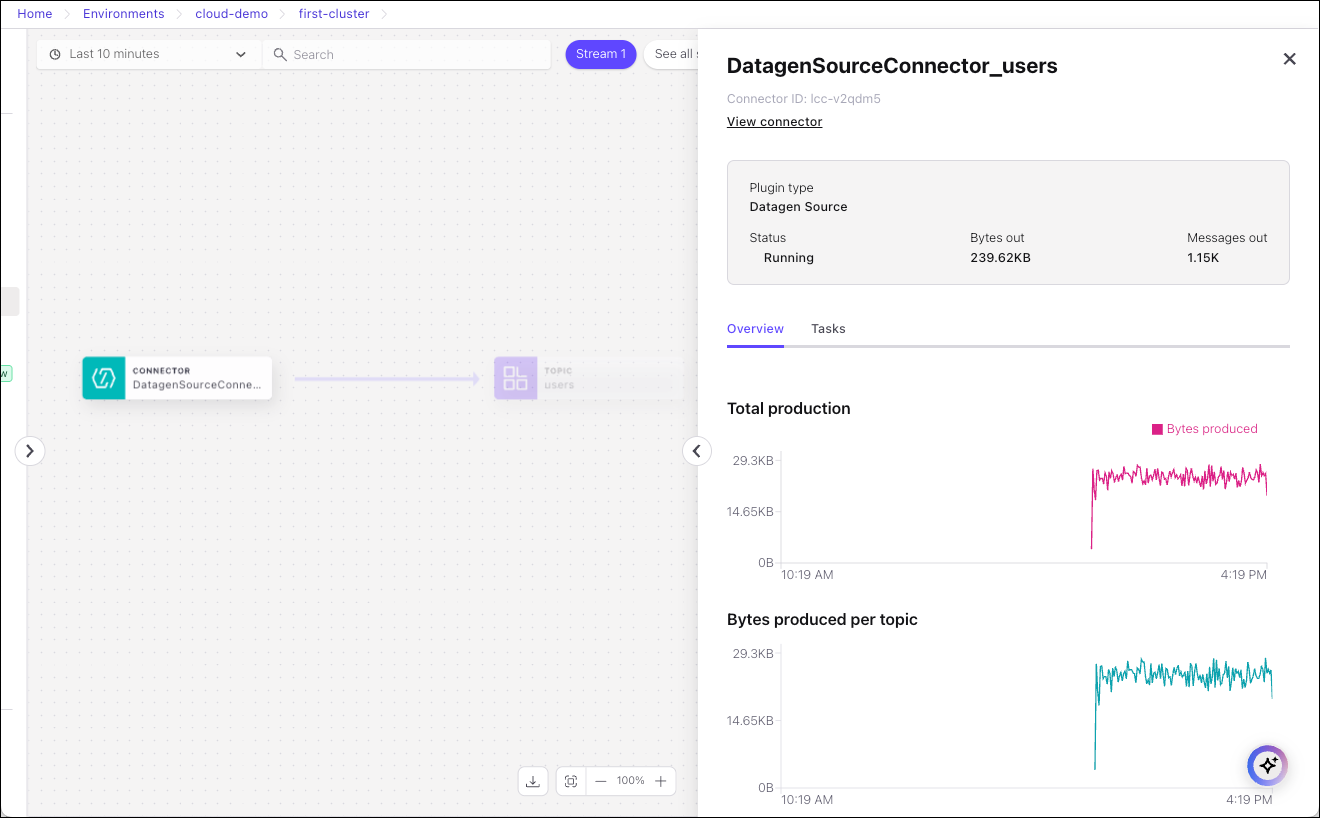The width and height of the screenshot is (1320, 818).
Task: Select the Overview tab
Action: click(755, 329)
